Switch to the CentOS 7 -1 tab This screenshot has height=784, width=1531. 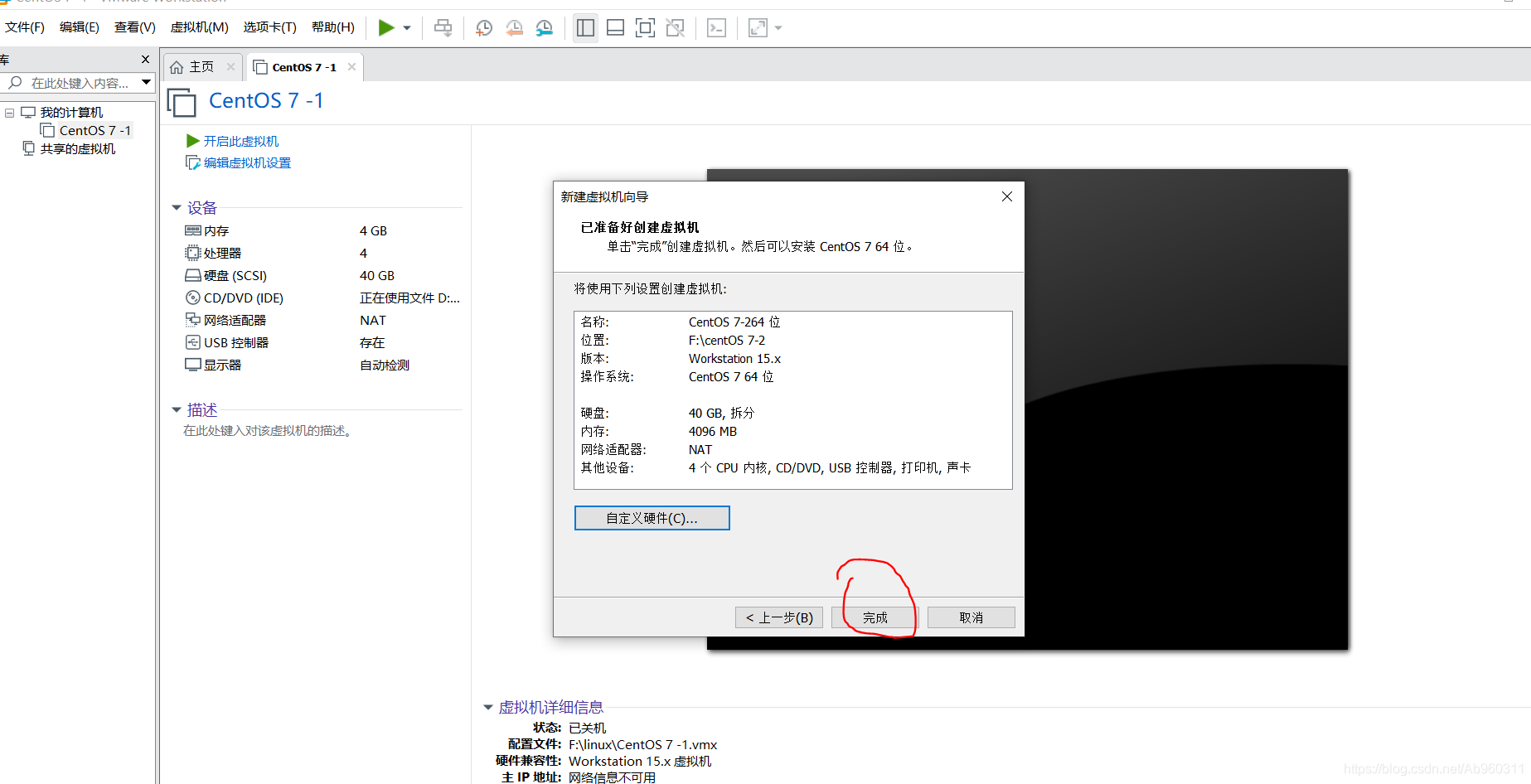click(x=303, y=67)
